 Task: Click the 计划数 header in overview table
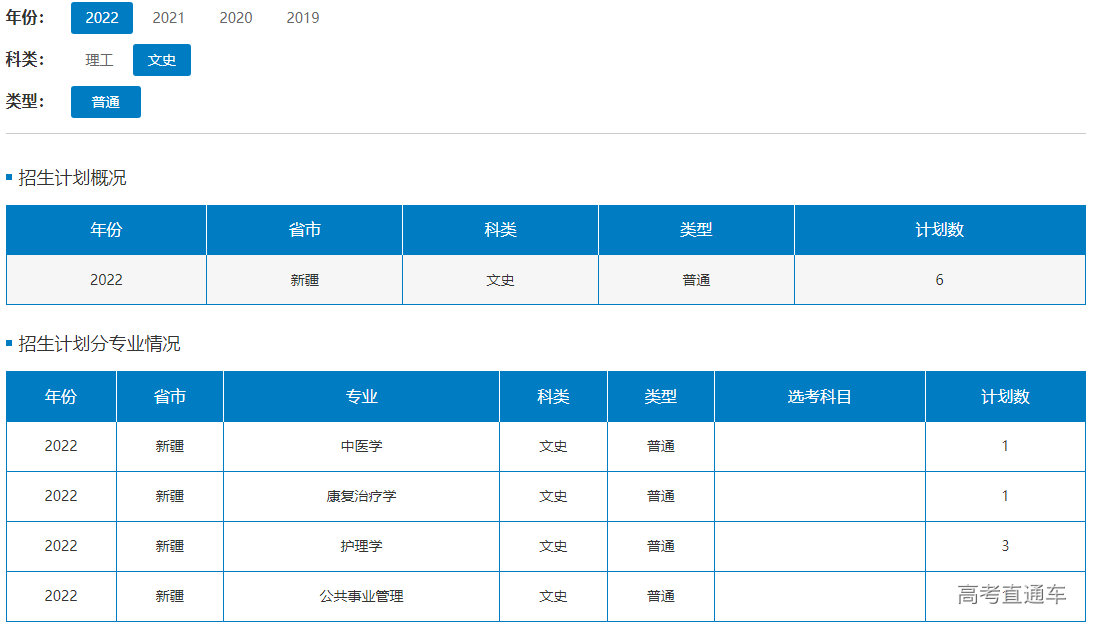tap(939, 230)
